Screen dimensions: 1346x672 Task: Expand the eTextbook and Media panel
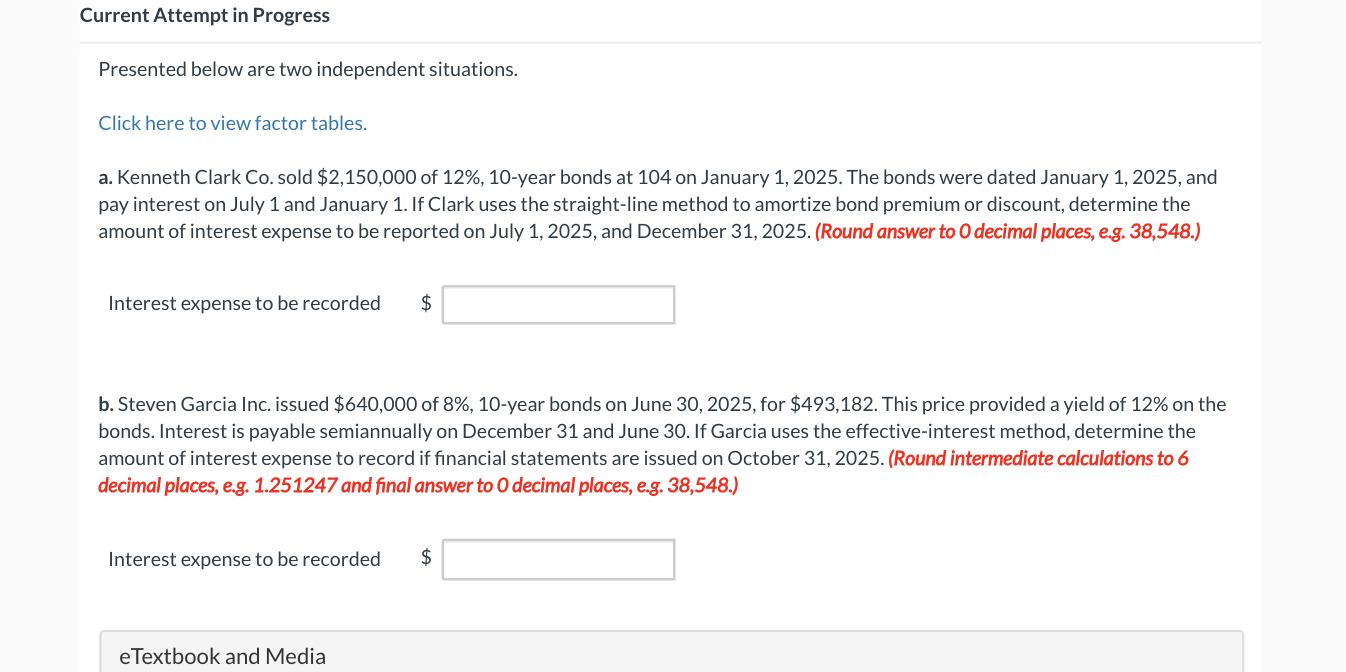tap(222, 656)
